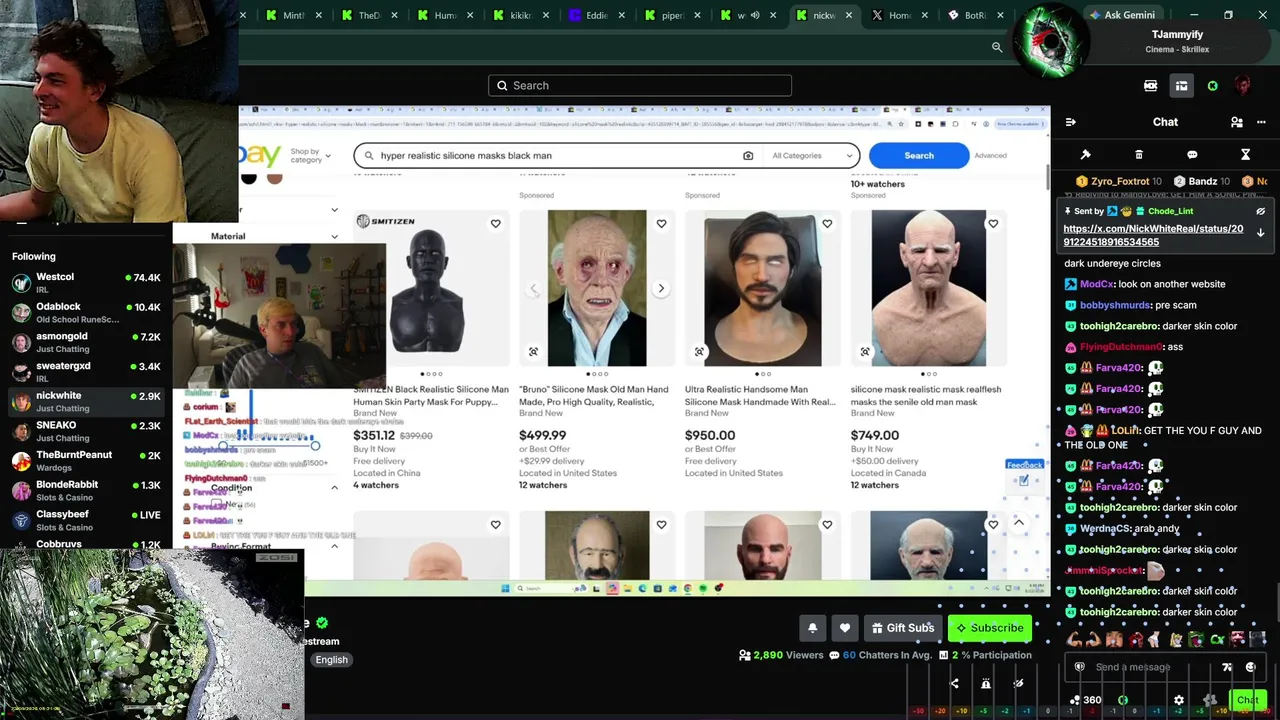Open asmongold channel in Following list

[86, 342]
